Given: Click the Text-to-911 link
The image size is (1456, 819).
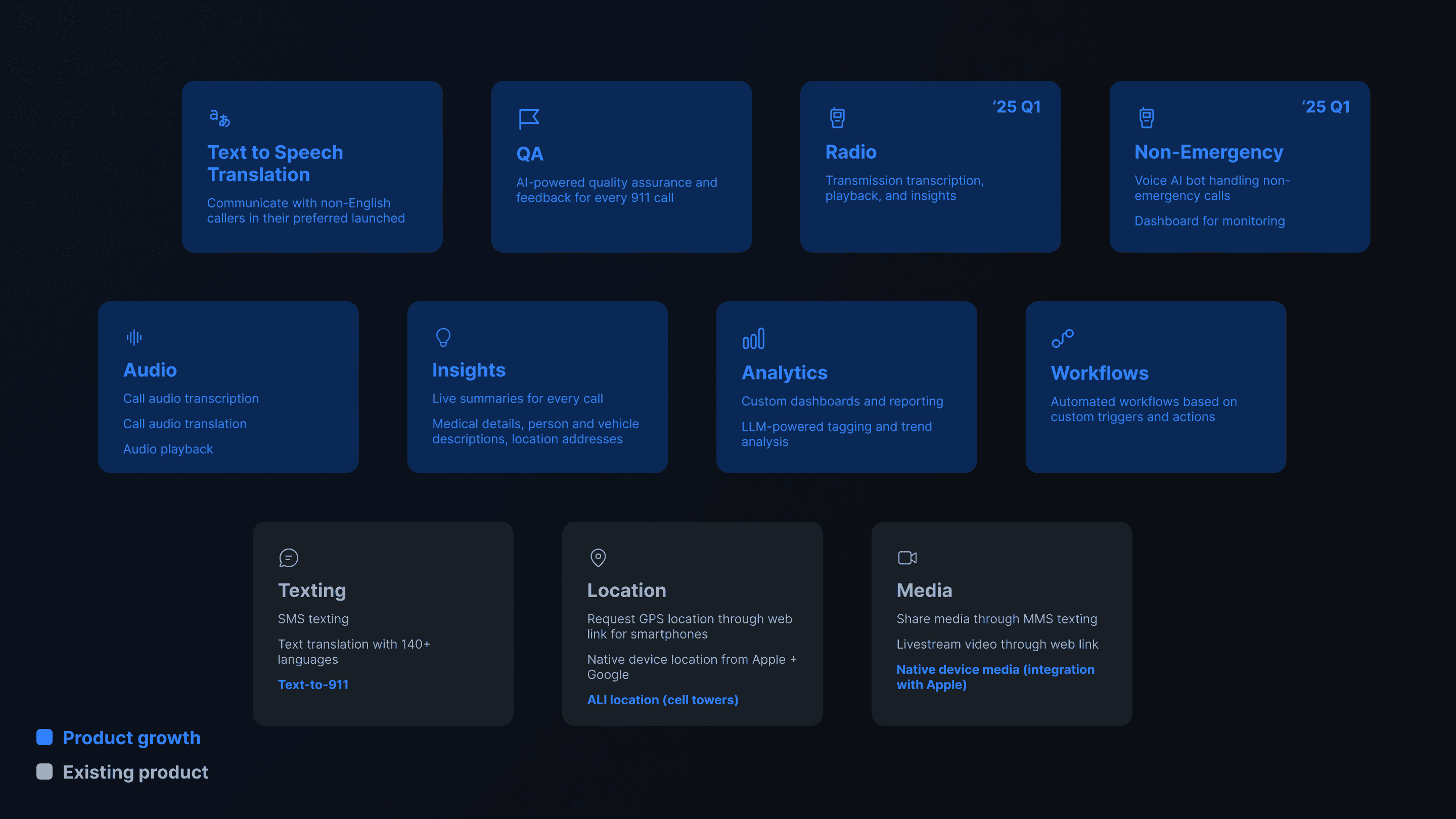Looking at the screenshot, I should (313, 685).
